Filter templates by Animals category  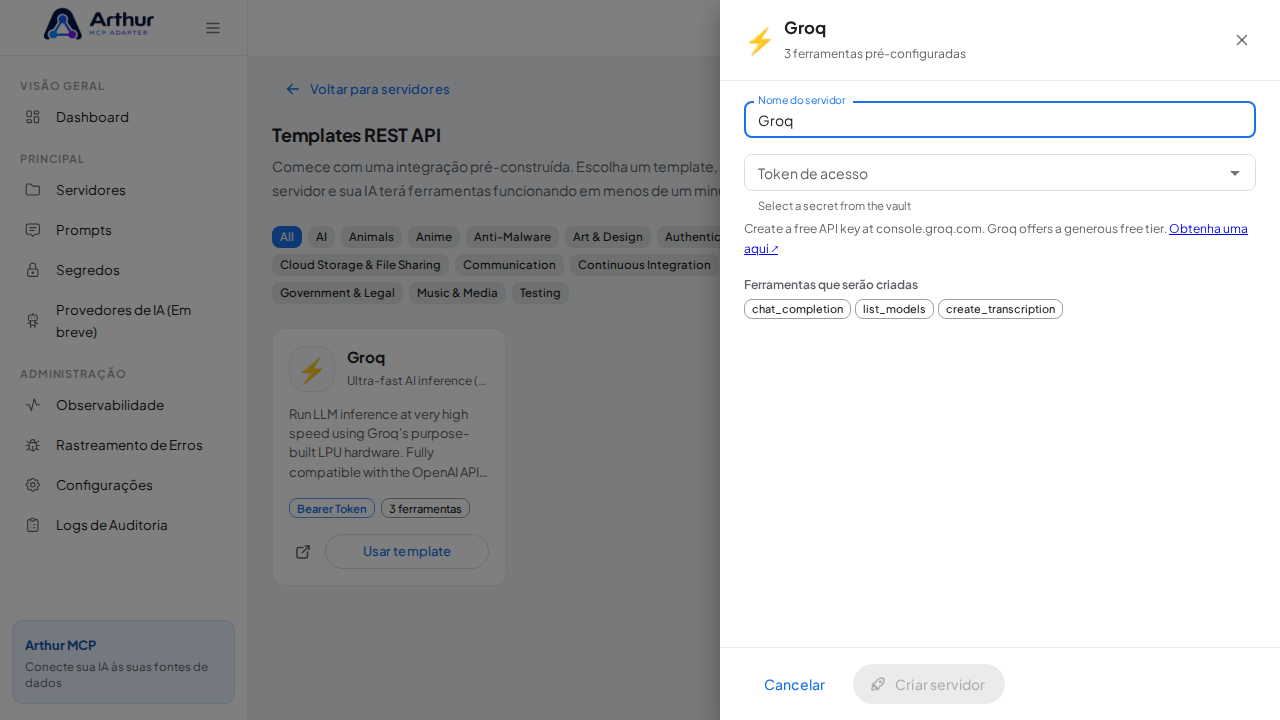pyautogui.click(x=371, y=237)
